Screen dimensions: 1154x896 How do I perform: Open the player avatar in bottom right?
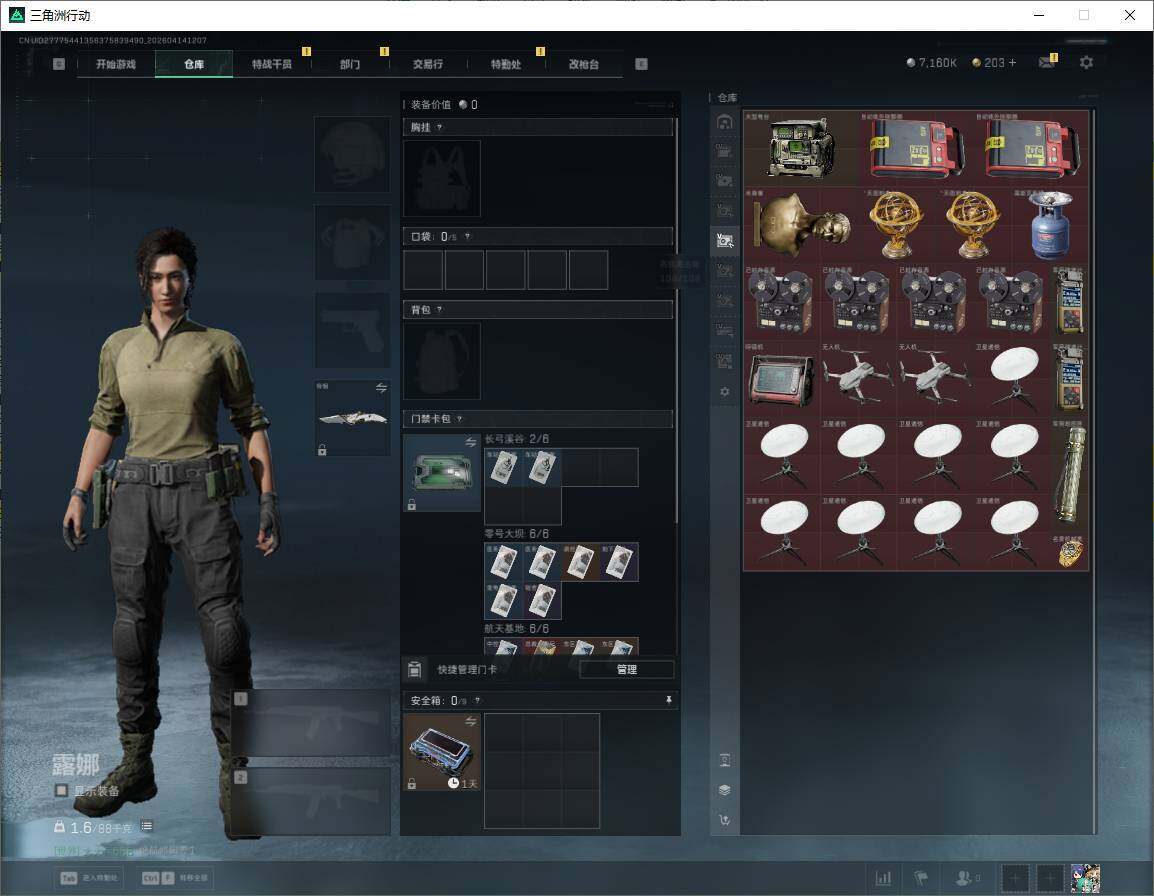1085,878
